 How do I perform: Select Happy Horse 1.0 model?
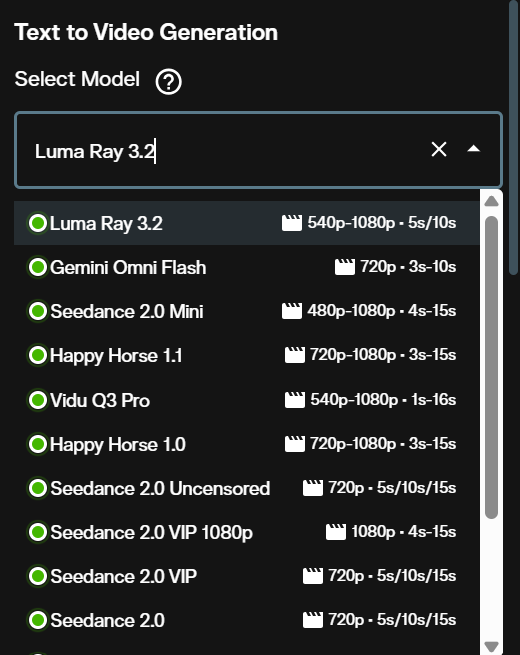[246, 444]
